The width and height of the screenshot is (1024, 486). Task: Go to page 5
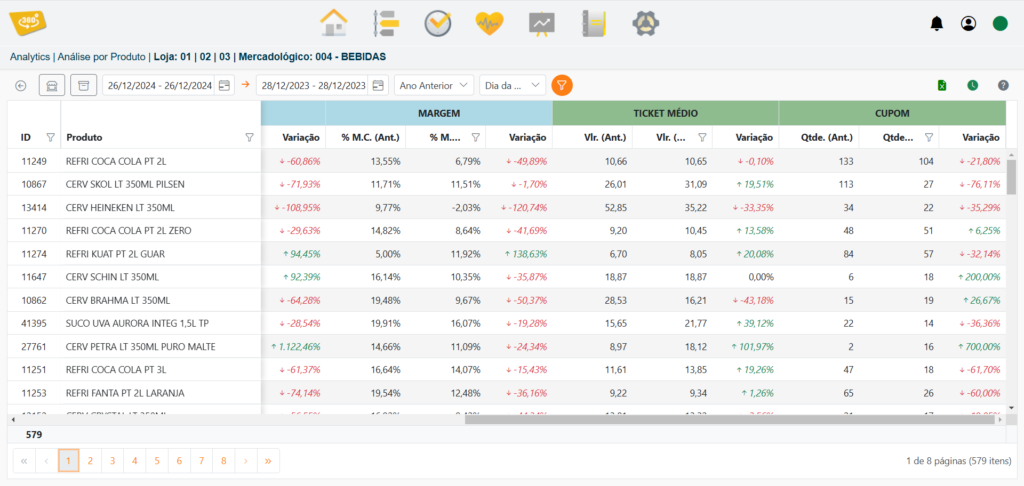click(157, 461)
